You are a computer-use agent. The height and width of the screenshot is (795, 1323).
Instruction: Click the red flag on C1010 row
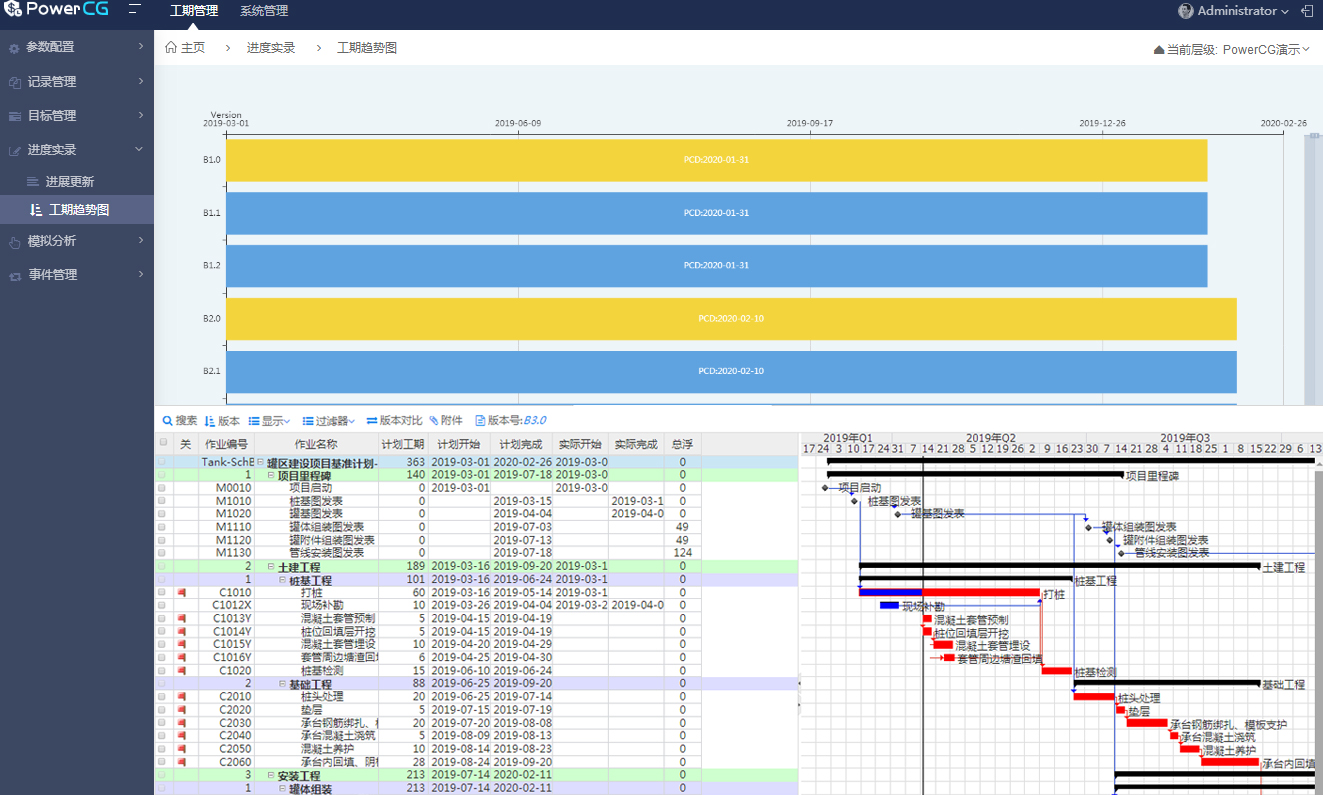[x=182, y=592]
